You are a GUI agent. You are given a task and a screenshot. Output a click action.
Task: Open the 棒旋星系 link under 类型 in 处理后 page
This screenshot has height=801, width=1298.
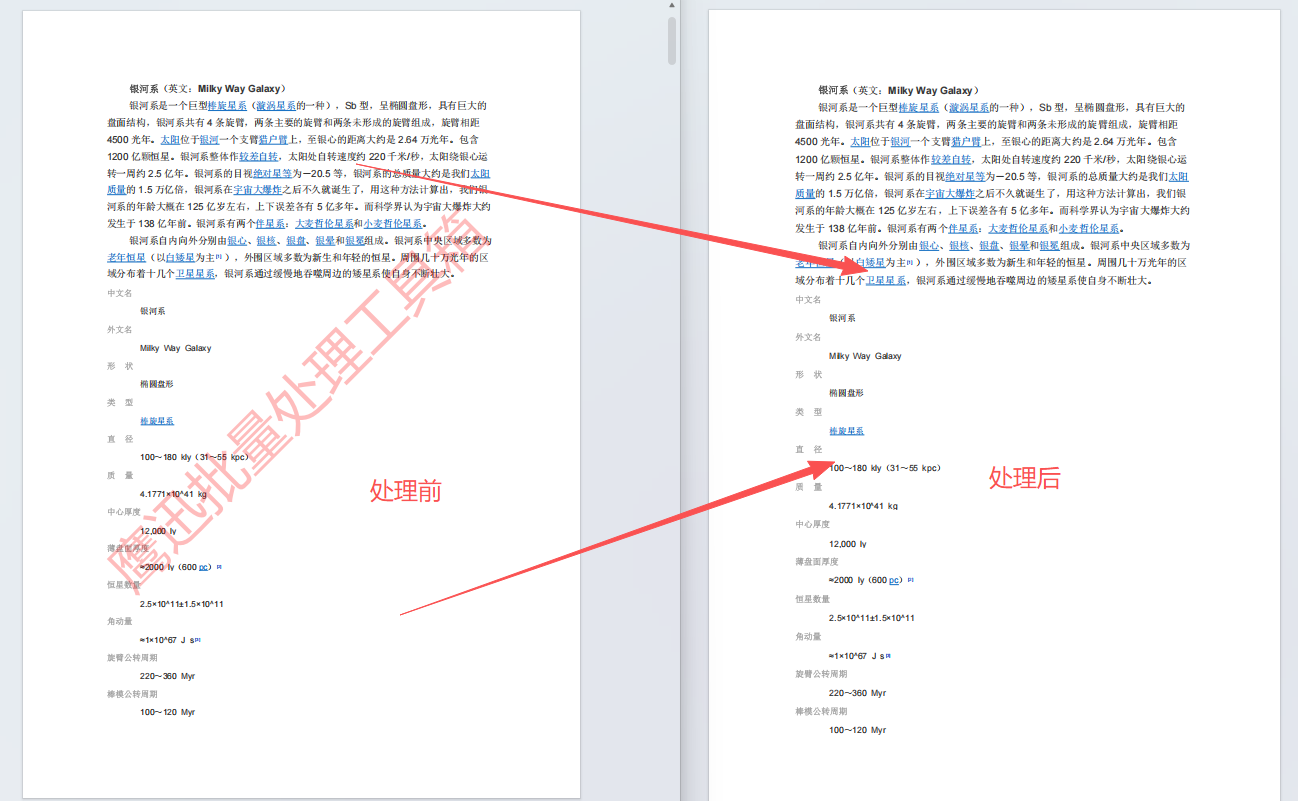click(846, 431)
